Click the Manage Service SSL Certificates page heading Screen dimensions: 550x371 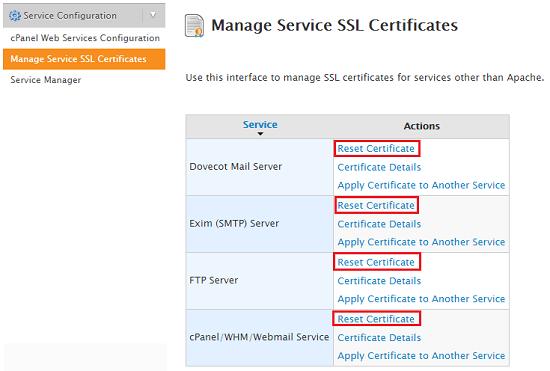[x=334, y=26]
